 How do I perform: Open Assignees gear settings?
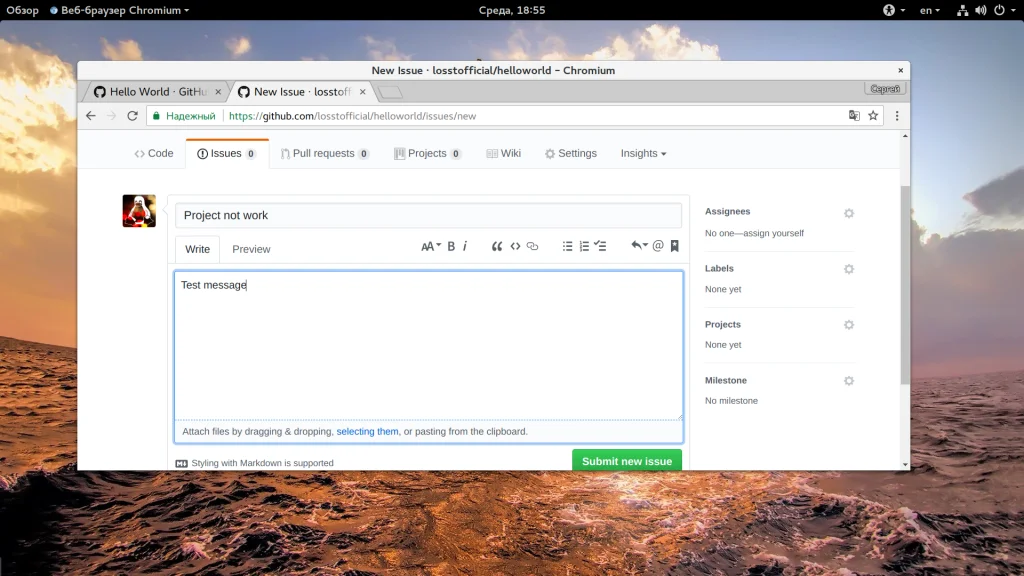[848, 213]
